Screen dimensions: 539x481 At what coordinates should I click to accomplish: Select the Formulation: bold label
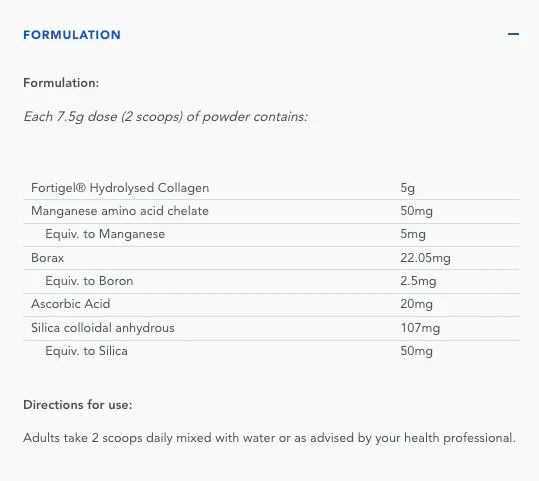click(61, 83)
